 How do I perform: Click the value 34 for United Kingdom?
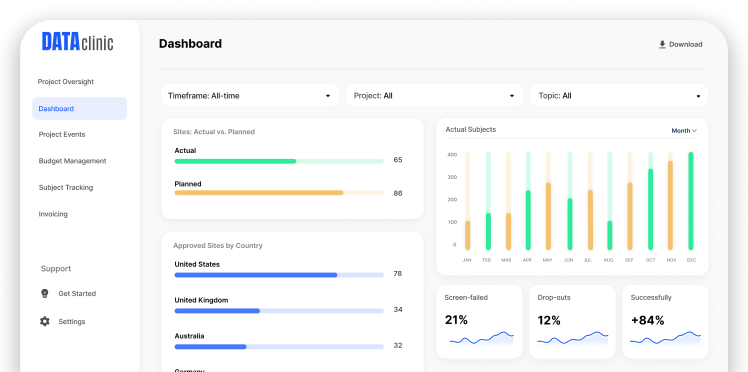tap(398, 310)
